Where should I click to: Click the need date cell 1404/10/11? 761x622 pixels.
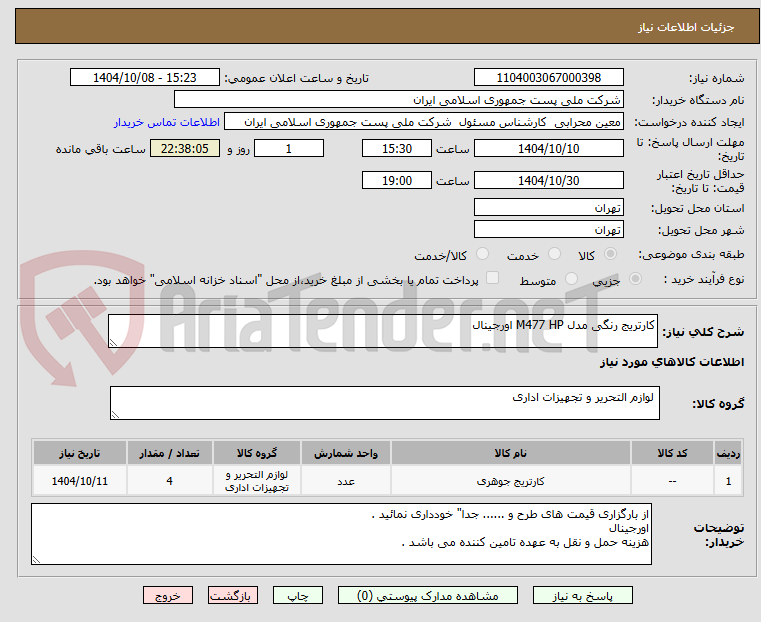point(80,481)
